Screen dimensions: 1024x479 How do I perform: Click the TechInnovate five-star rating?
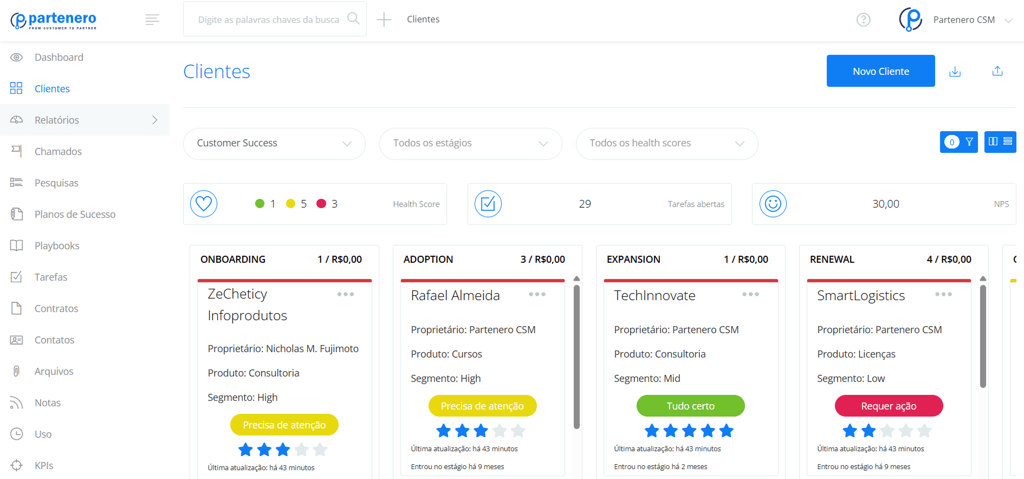[690, 431]
